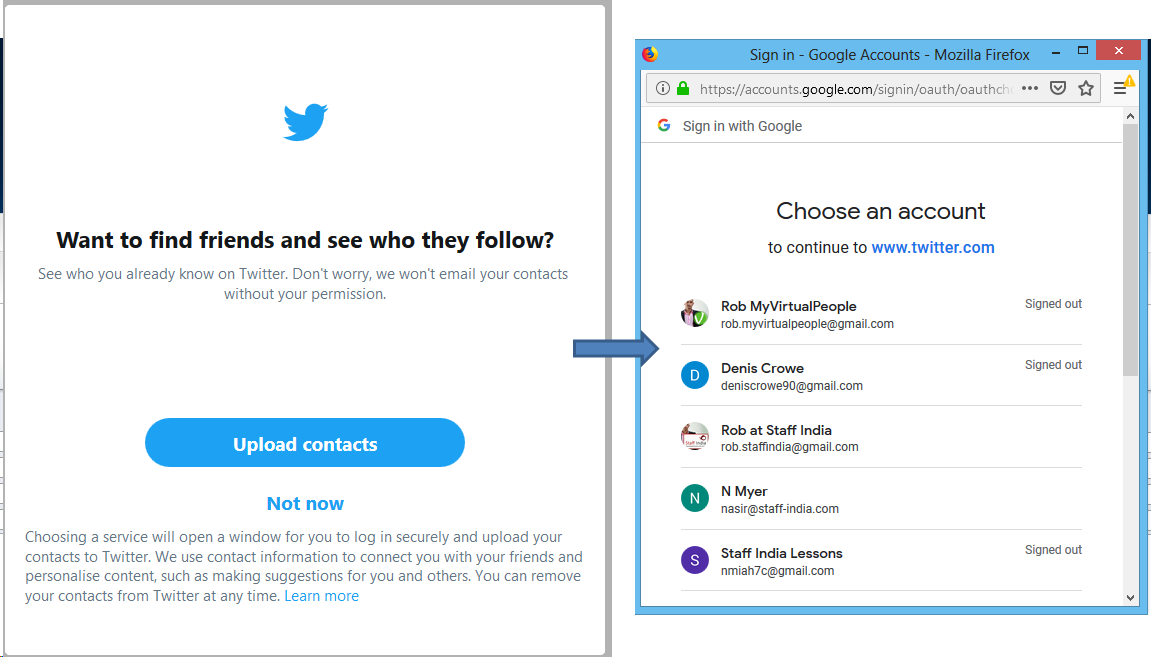Open the page actions three-dot menu
This screenshot has width=1151, height=657.
(x=1030, y=89)
